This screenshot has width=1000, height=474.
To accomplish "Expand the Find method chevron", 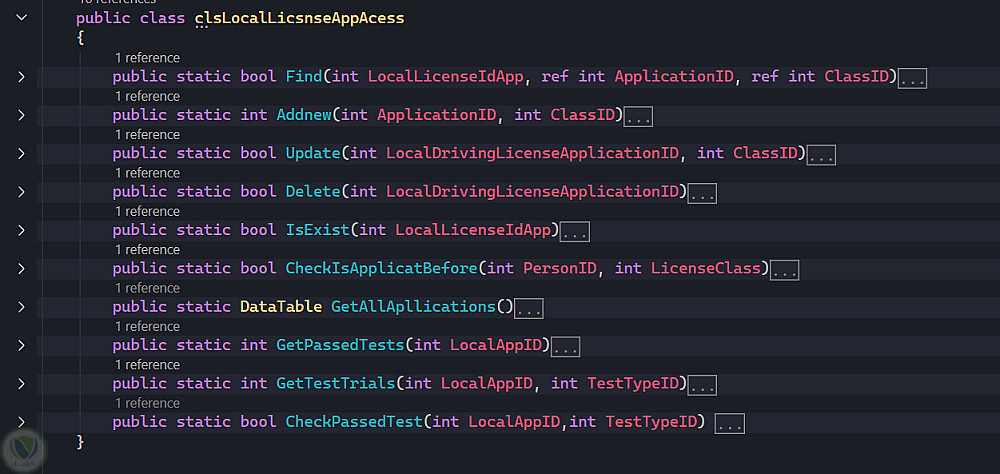I will pos(22,77).
